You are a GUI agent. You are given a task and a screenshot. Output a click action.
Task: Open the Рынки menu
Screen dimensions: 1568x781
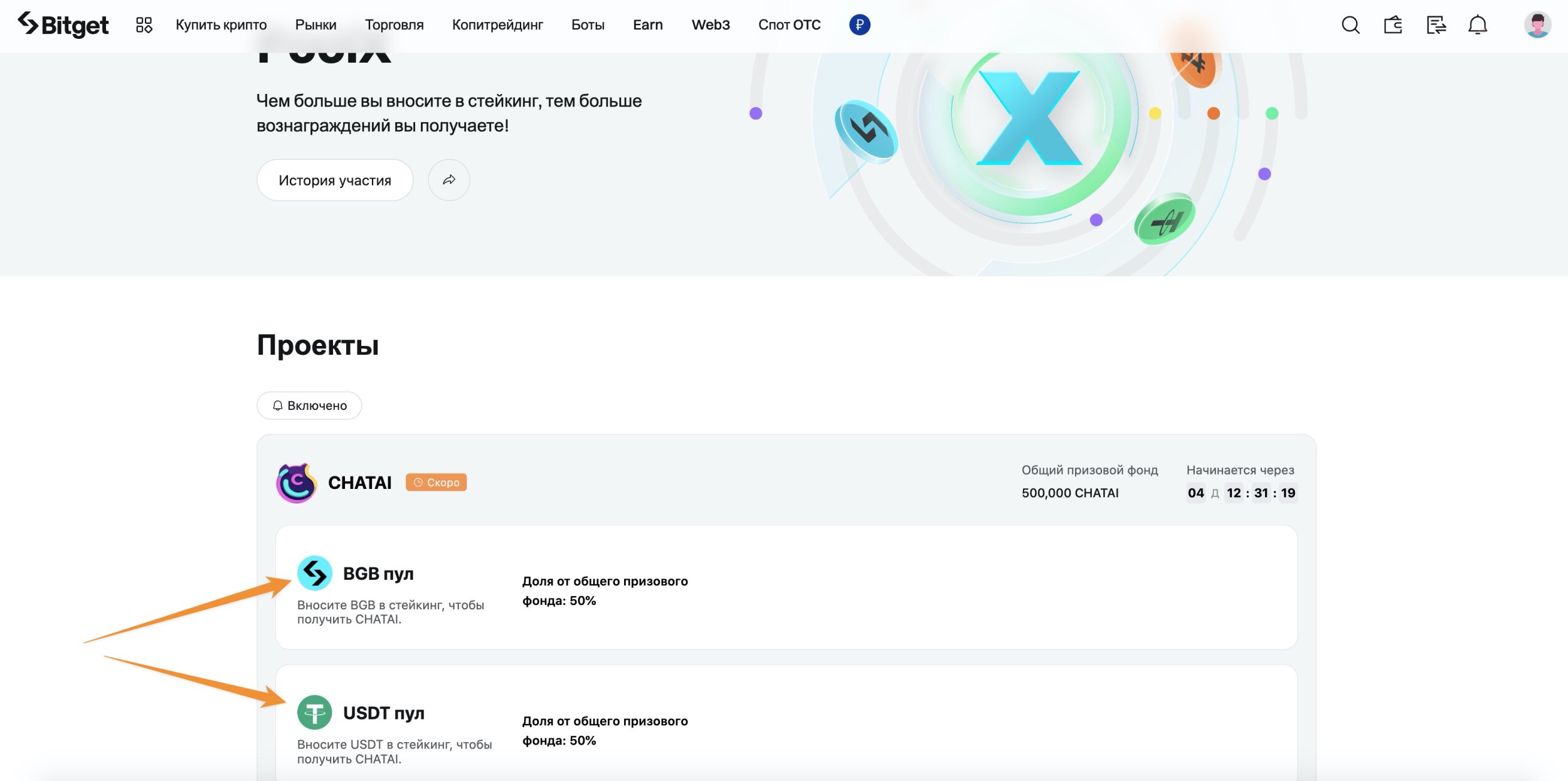[315, 25]
